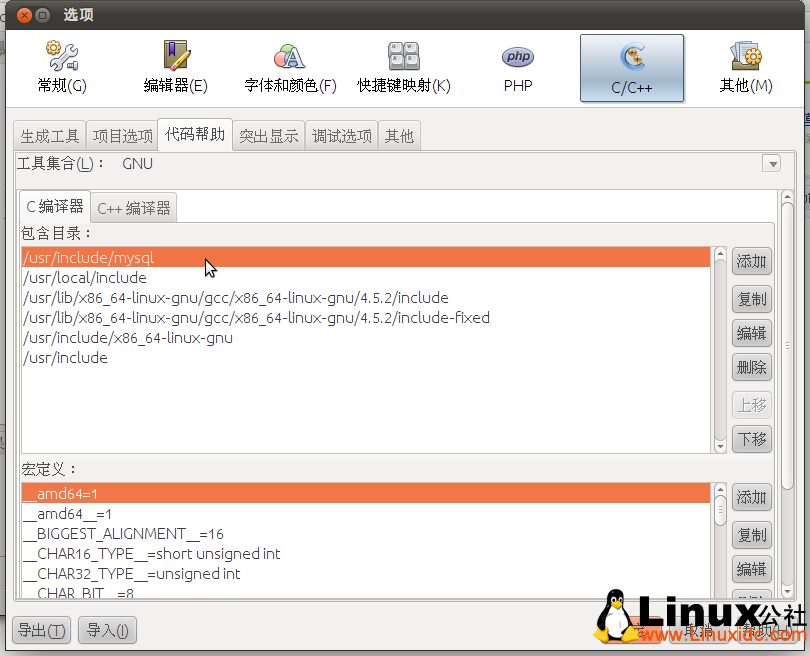Switch to the 项目选项 tab
The height and width of the screenshot is (656, 810).
pyautogui.click(x=123, y=136)
